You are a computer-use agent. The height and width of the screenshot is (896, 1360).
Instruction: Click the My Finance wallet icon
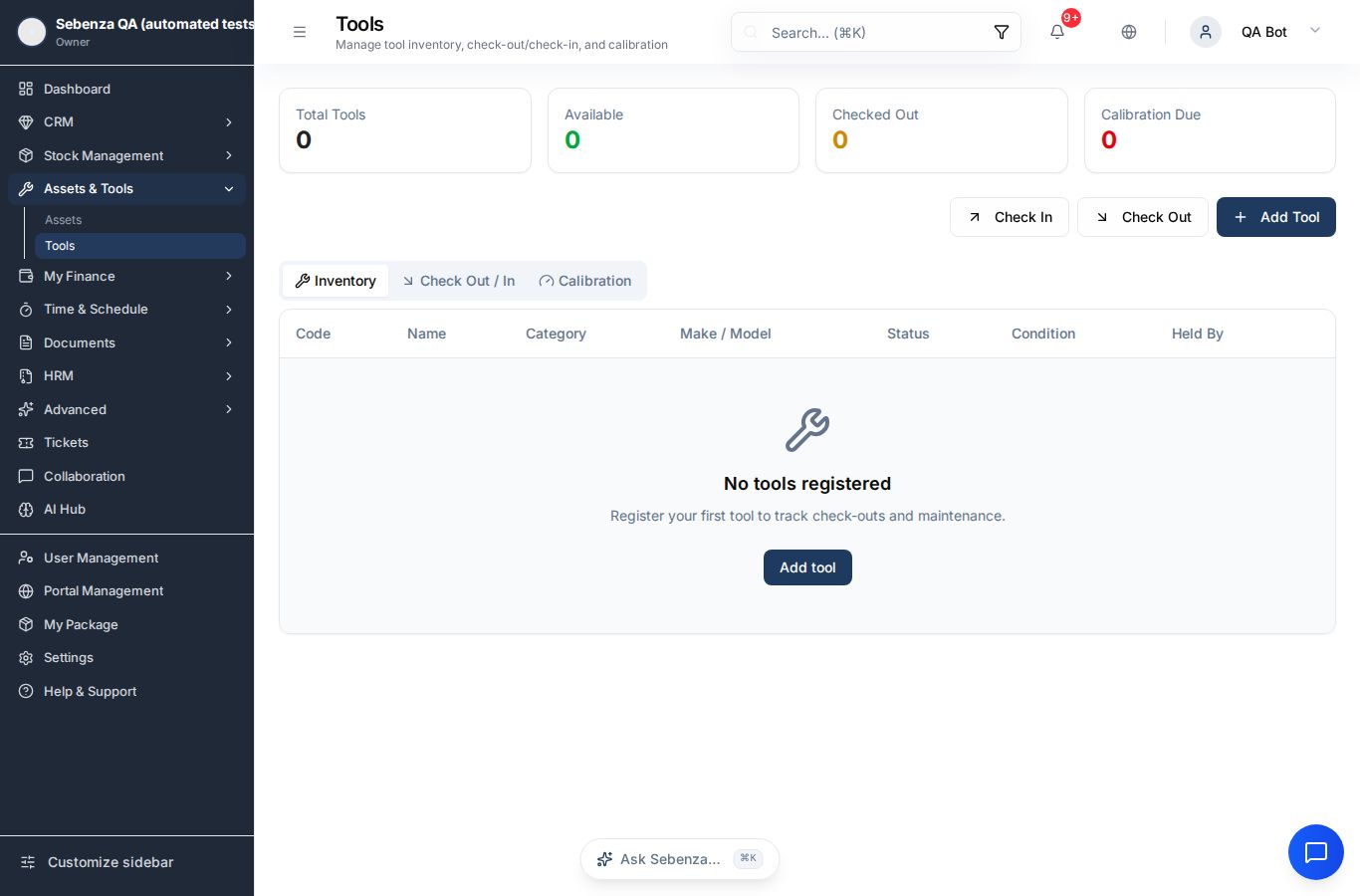[26, 276]
